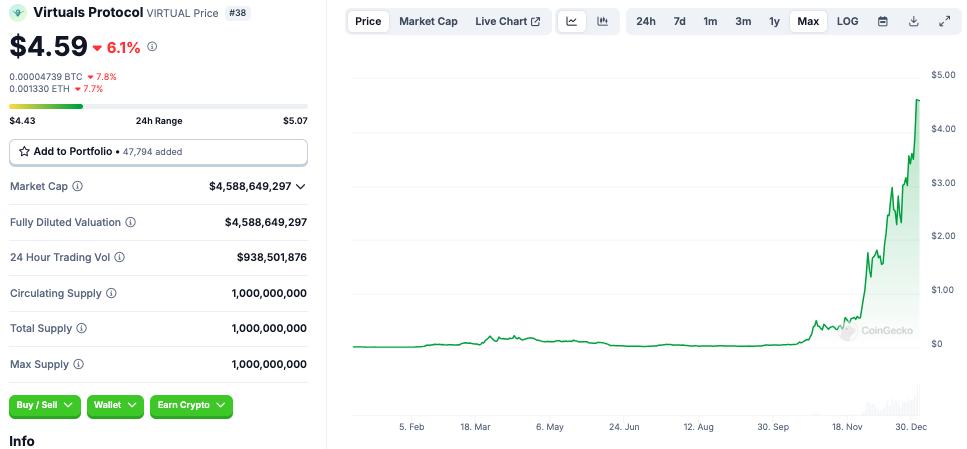This screenshot has width=967, height=449.
Task: Switch to line chart view
Action: point(572,21)
